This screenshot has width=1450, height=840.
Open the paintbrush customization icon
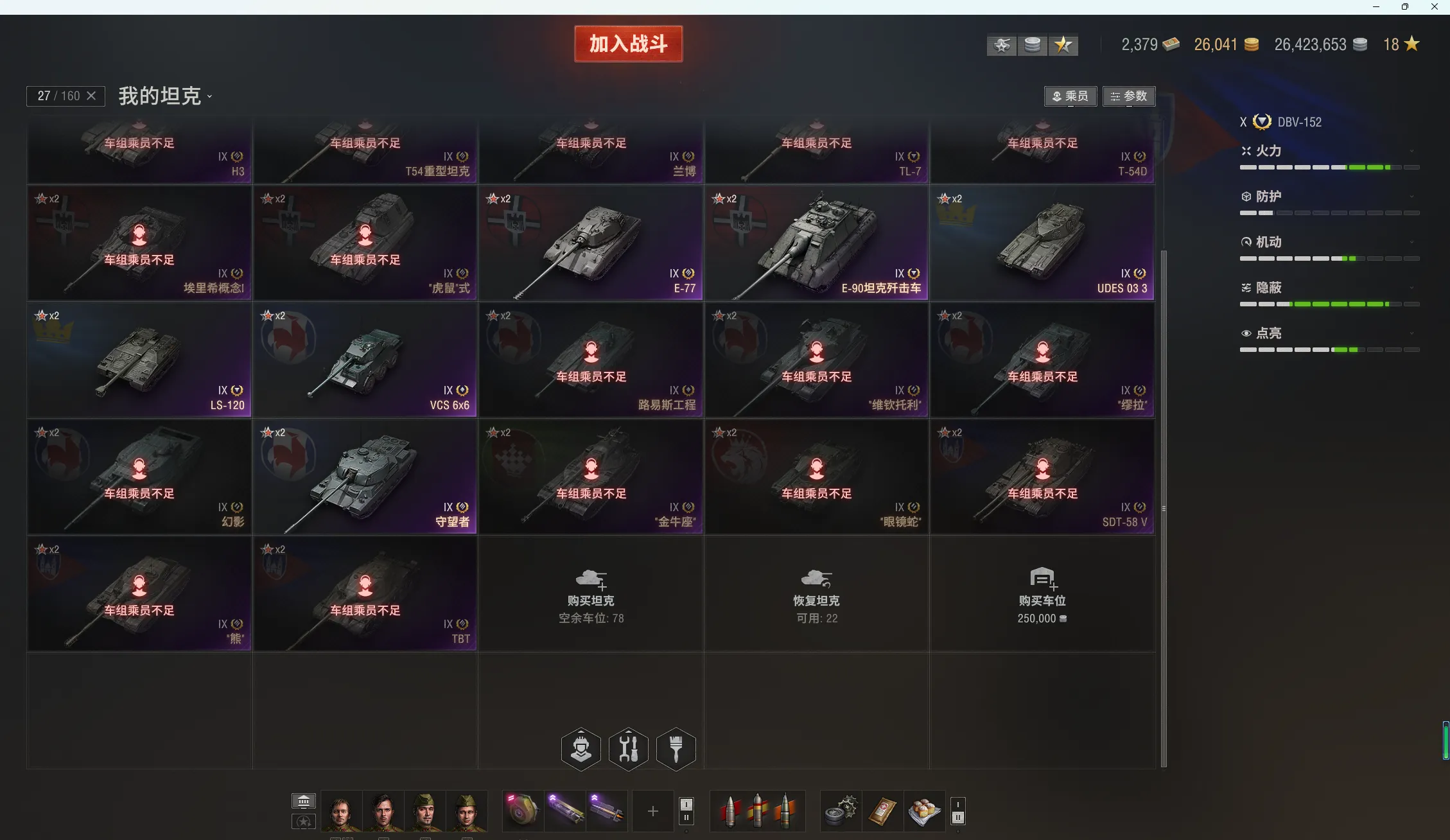(x=676, y=749)
